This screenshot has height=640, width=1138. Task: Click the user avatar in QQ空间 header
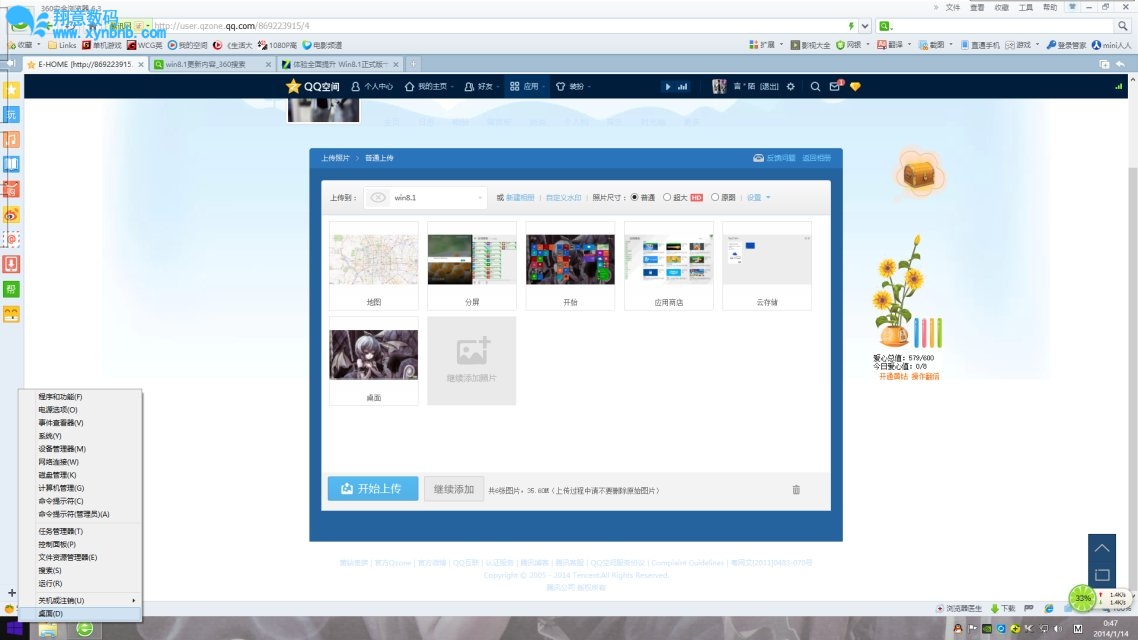(x=719, y=86)
